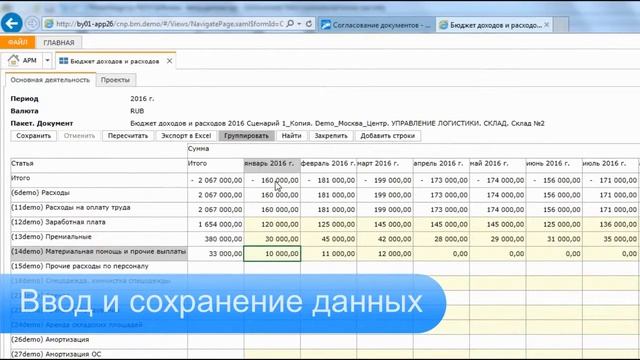Click the Найти button
This screenshot has height=360, width=640.
(291, 136)
